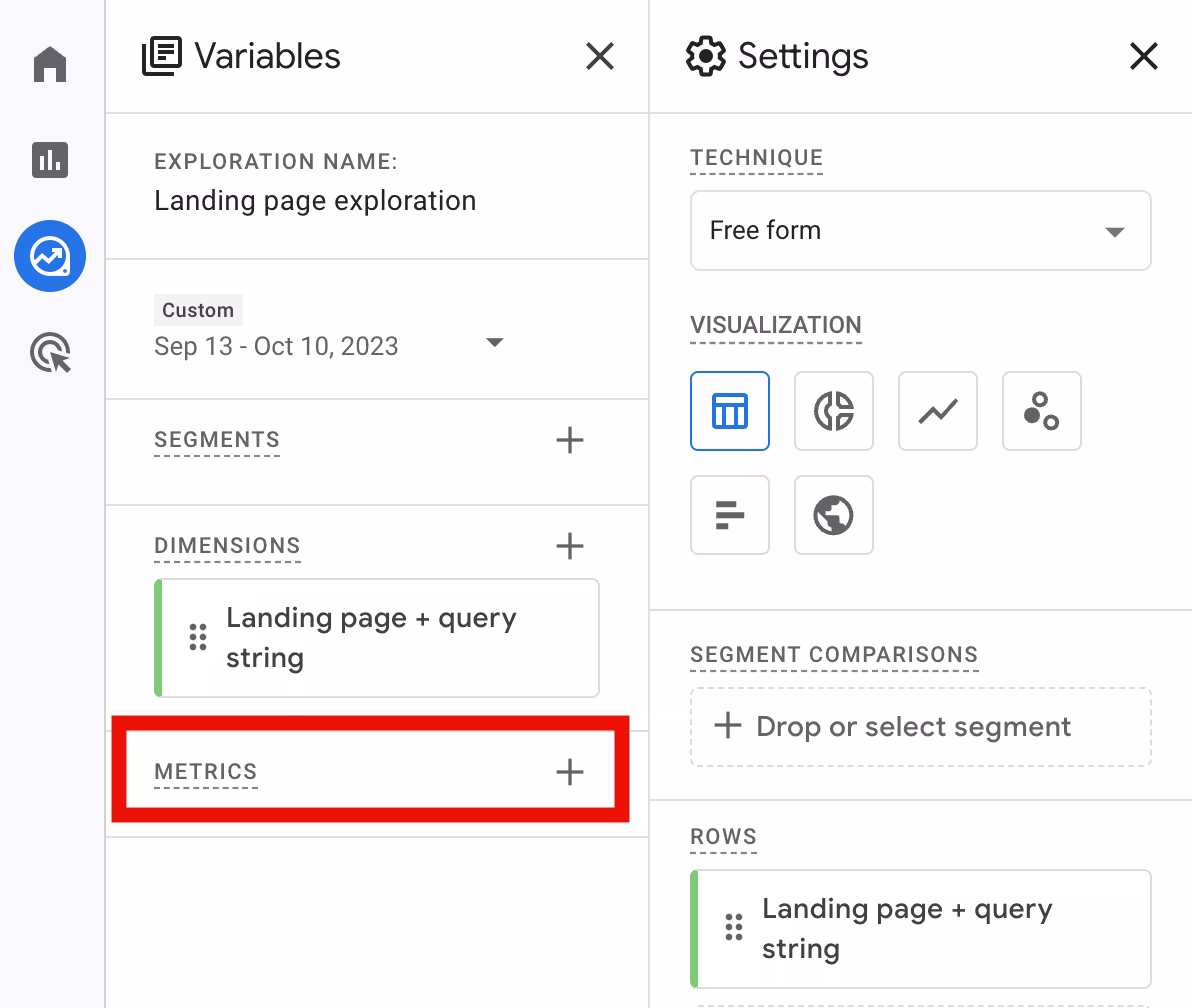This screenshot has height=1008, width=1192.
Task: Select the bar chart visualization
Action: point(730,515)
